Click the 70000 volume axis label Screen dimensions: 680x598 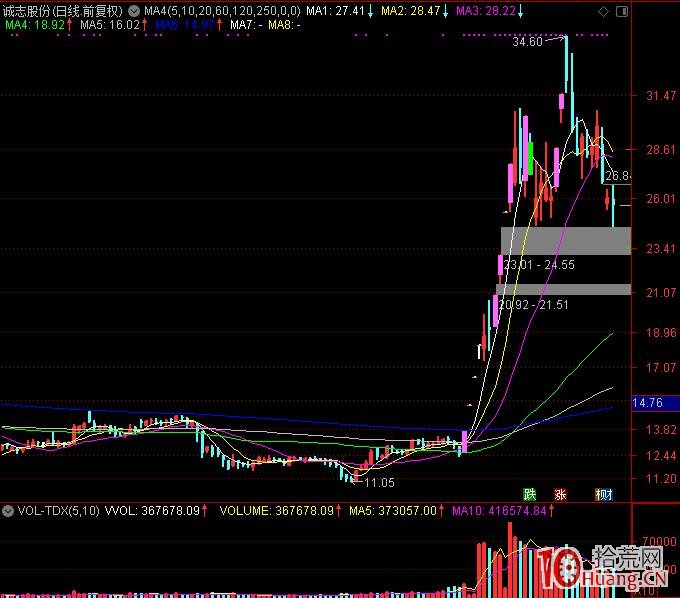[x=659, y=541]
